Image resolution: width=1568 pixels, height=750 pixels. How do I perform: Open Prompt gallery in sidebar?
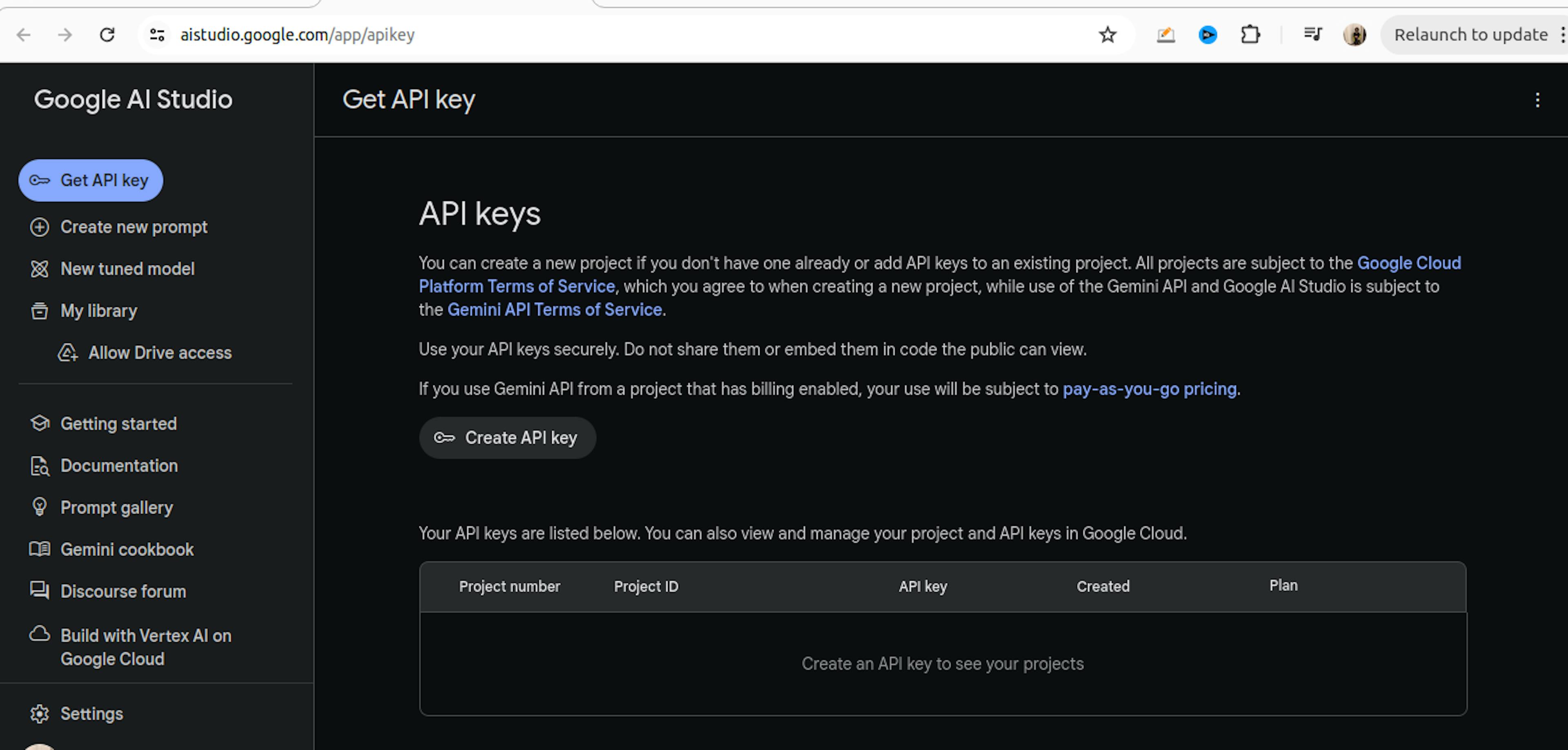(x=102, y=508)
